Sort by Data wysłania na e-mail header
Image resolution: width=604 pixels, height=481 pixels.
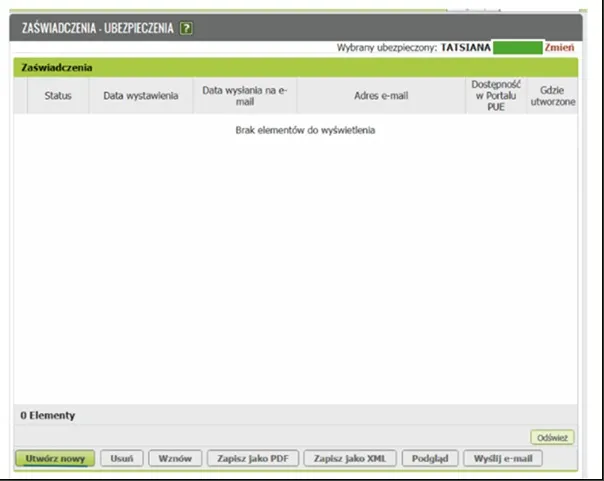point(245,96)
